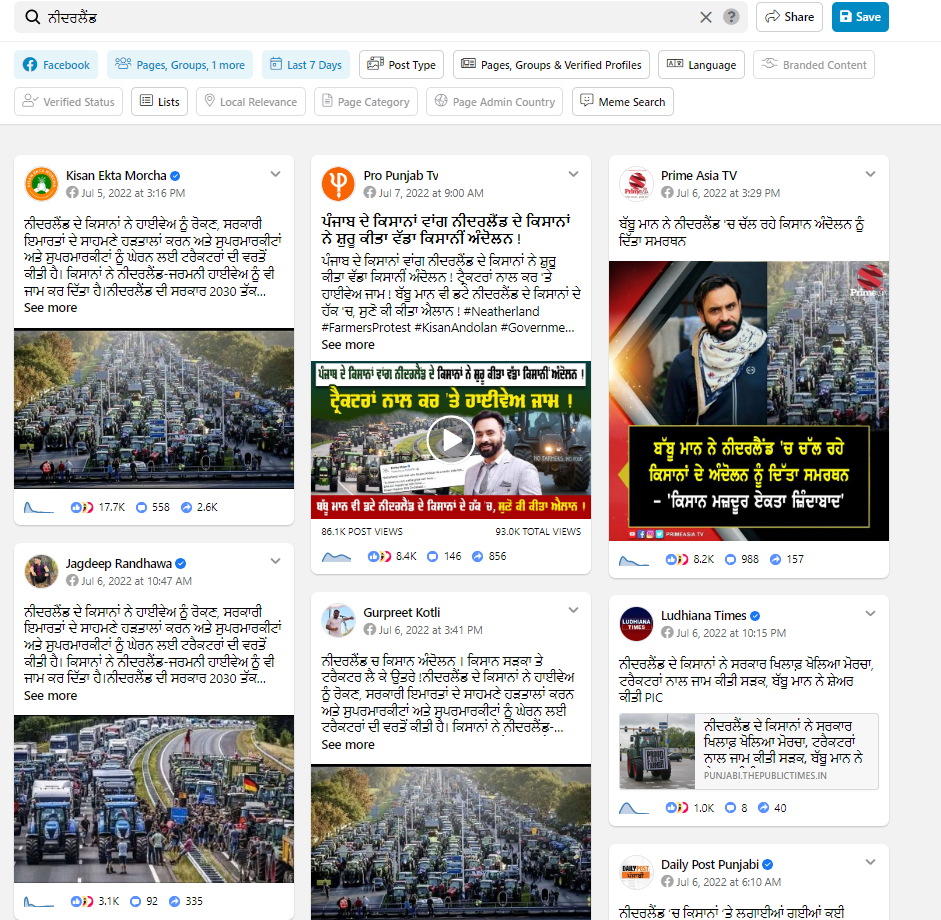Clear the search field with X icon
Image resolution: width=941 pixels, height=920 pixels.
coord(706,17)
